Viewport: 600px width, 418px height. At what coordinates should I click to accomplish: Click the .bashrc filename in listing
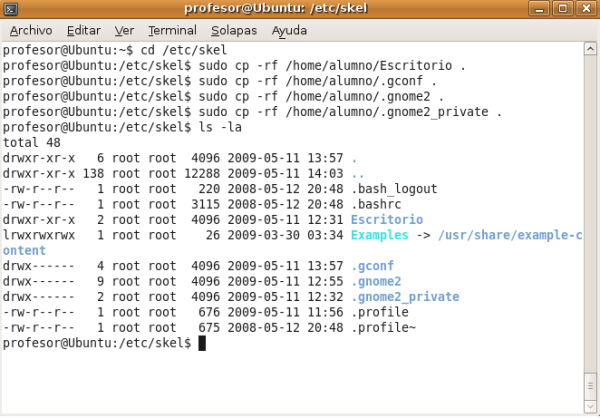[x=375, y=204]
